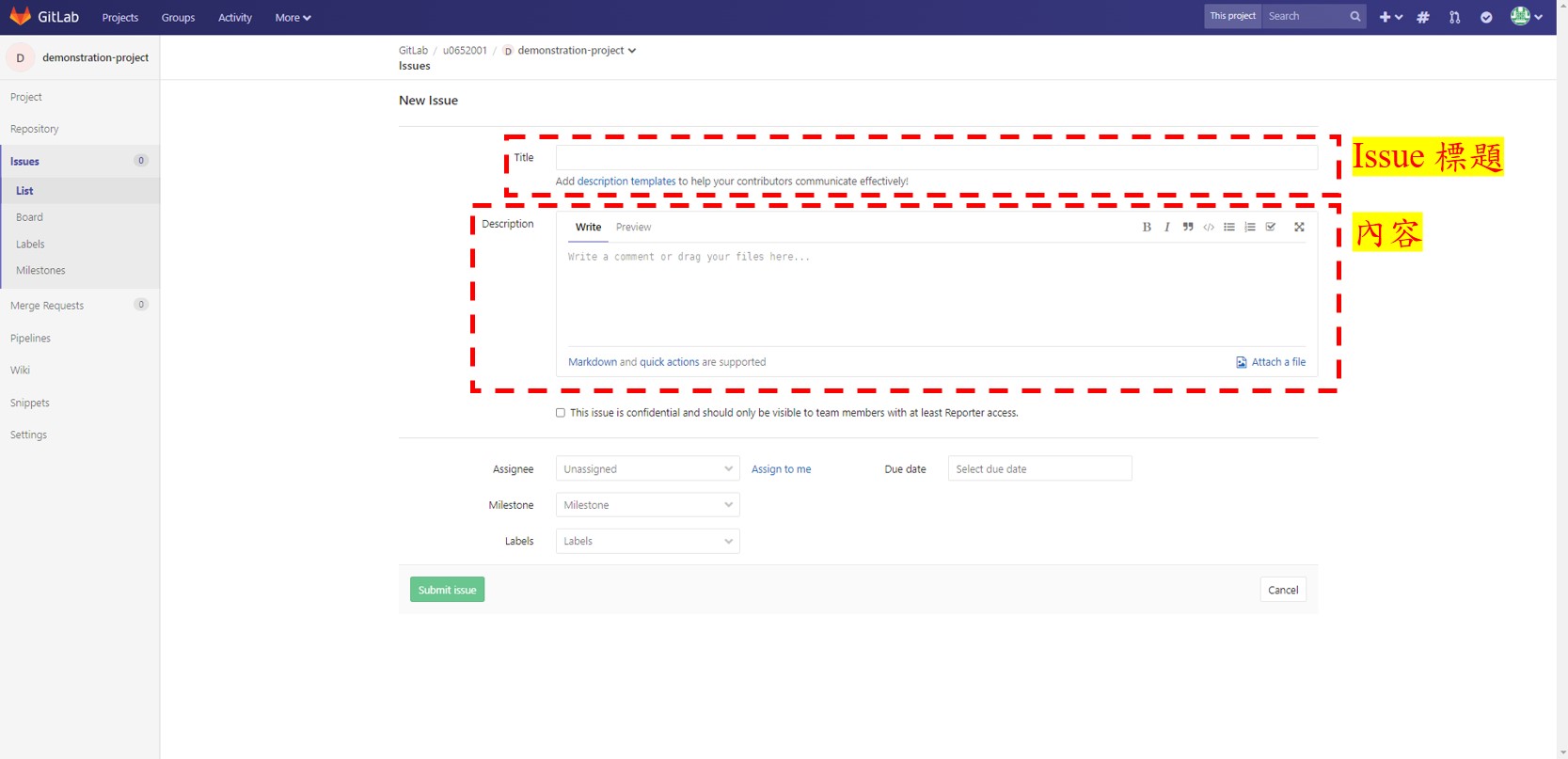Expand demonstration-project breadcrumb dropdown
The image size is (1568, 759).
pos(577,51)
